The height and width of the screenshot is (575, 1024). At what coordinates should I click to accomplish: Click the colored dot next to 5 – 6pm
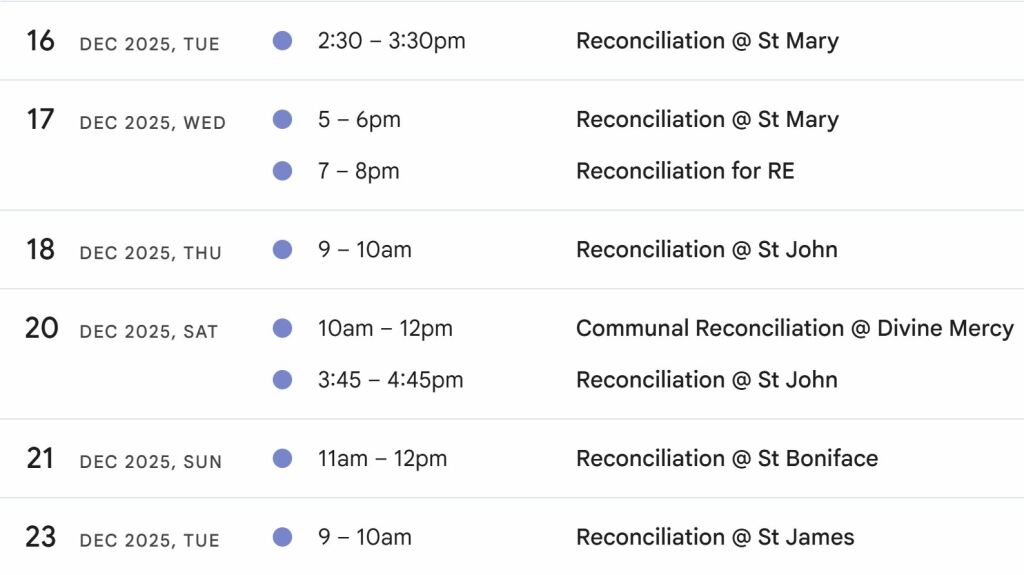click(x=282, y=120)
